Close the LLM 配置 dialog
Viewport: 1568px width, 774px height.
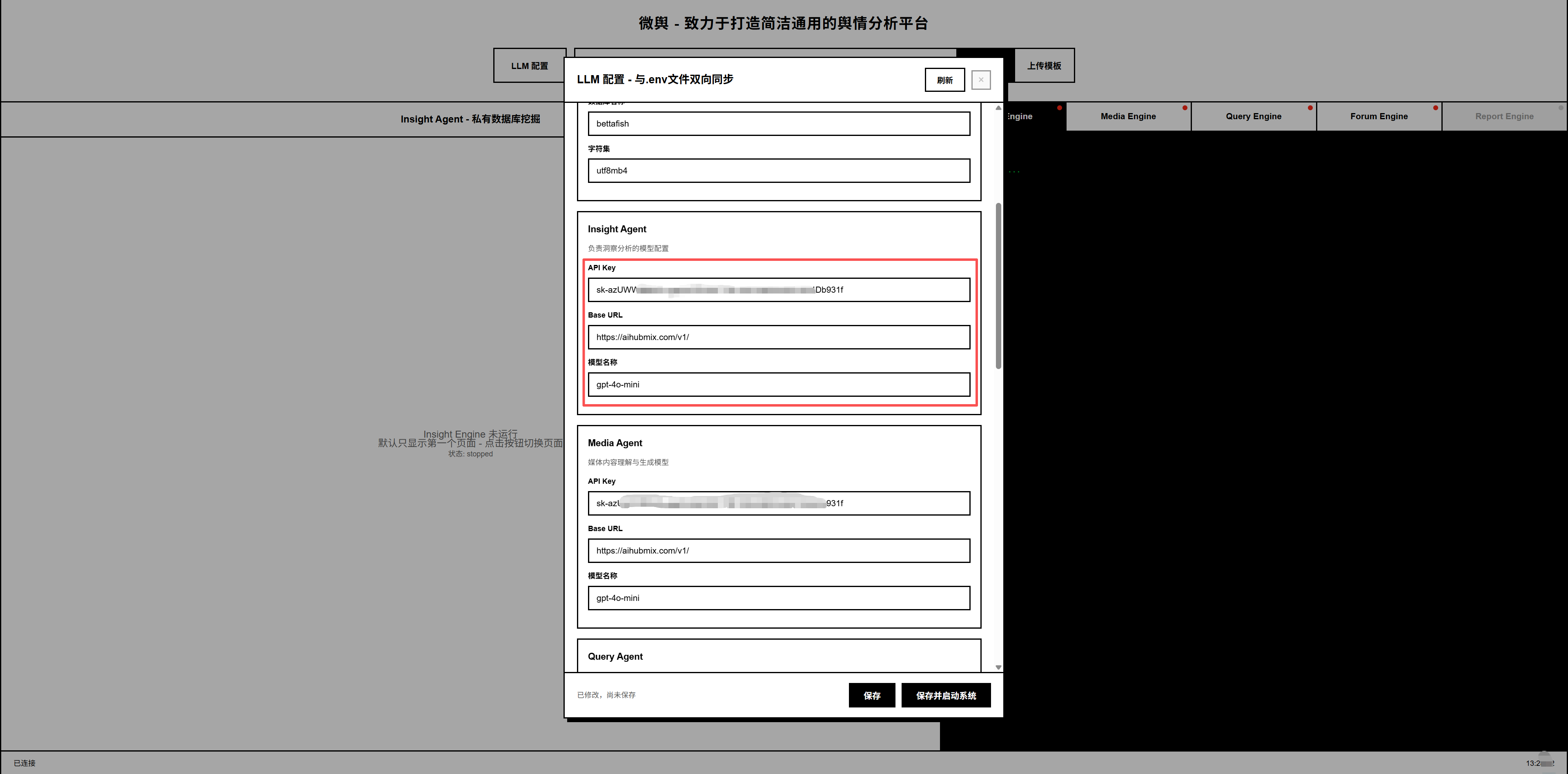pos(980,80)
